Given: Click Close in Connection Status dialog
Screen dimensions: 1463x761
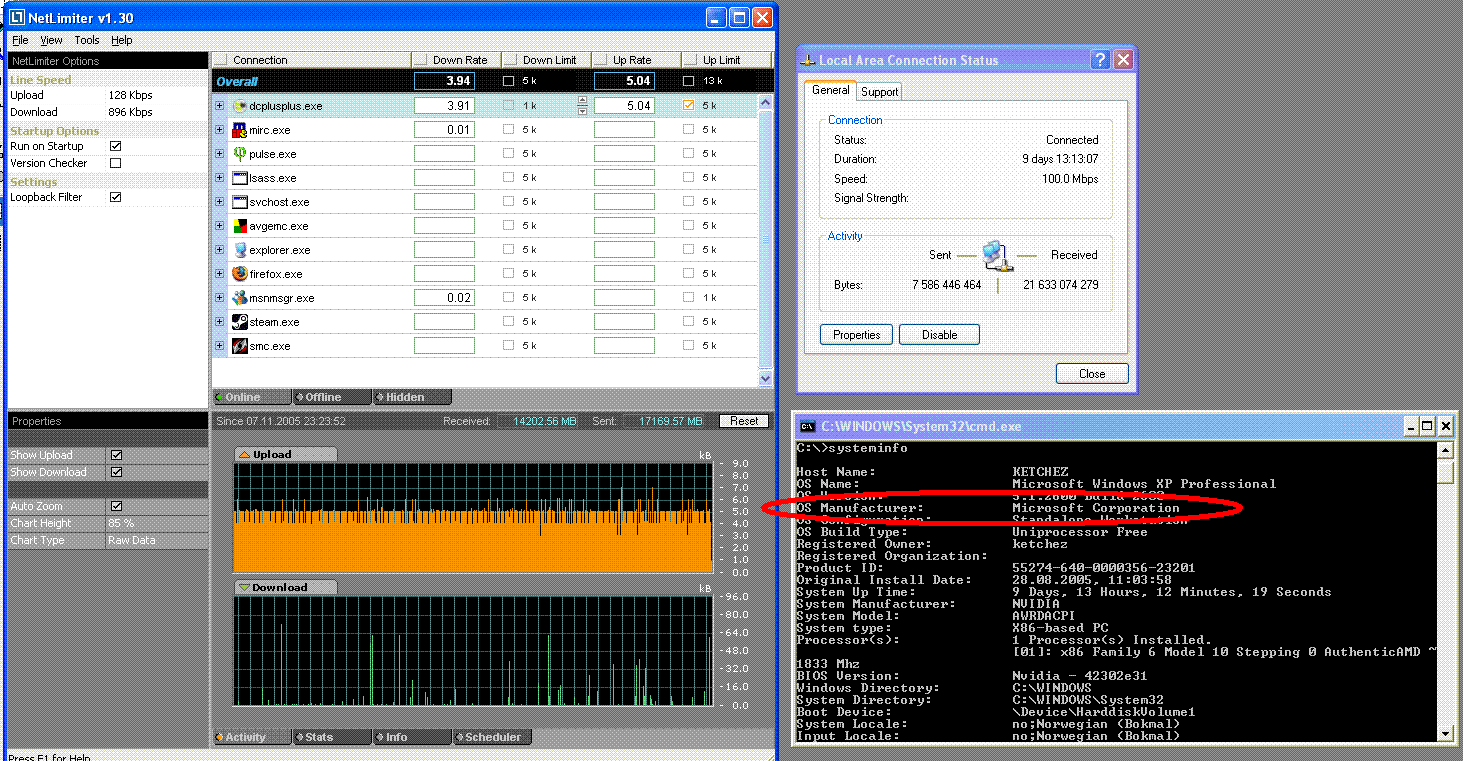Looking at the screenshot, I should pos(1092,374).
